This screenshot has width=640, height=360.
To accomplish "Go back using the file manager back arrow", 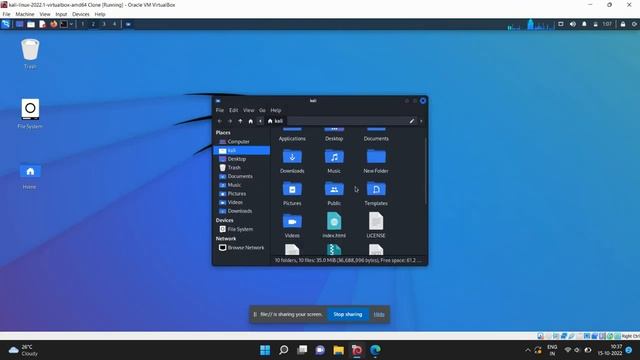I will tap(220, 121).
